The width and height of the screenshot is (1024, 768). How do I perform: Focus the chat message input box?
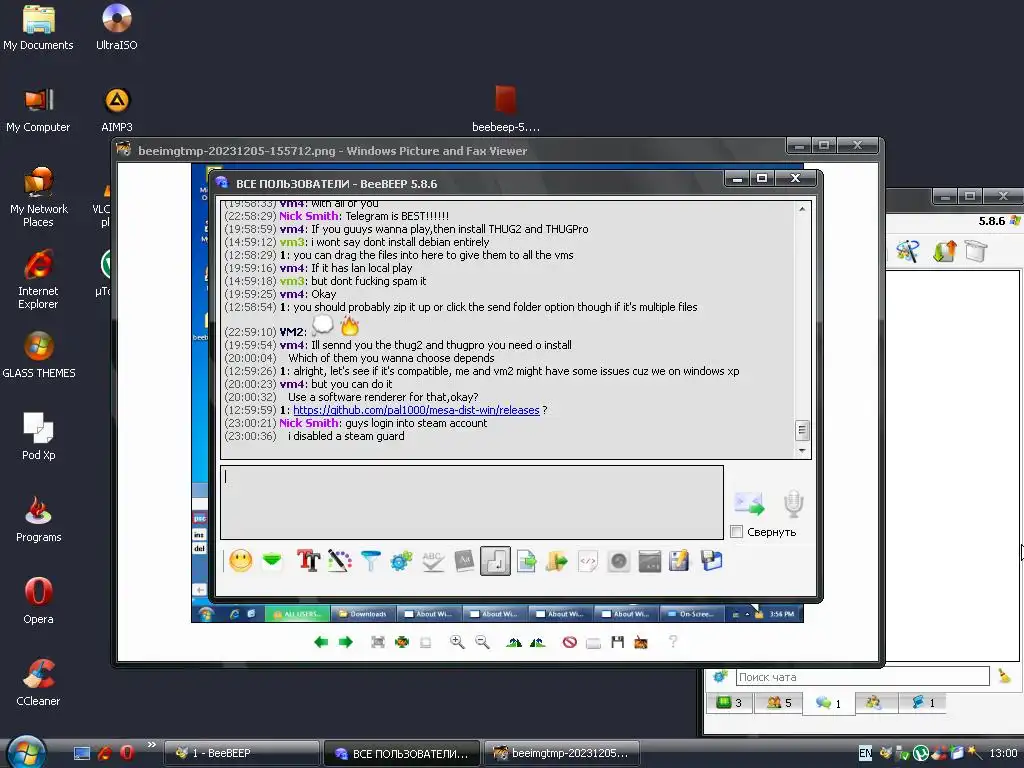472,502
